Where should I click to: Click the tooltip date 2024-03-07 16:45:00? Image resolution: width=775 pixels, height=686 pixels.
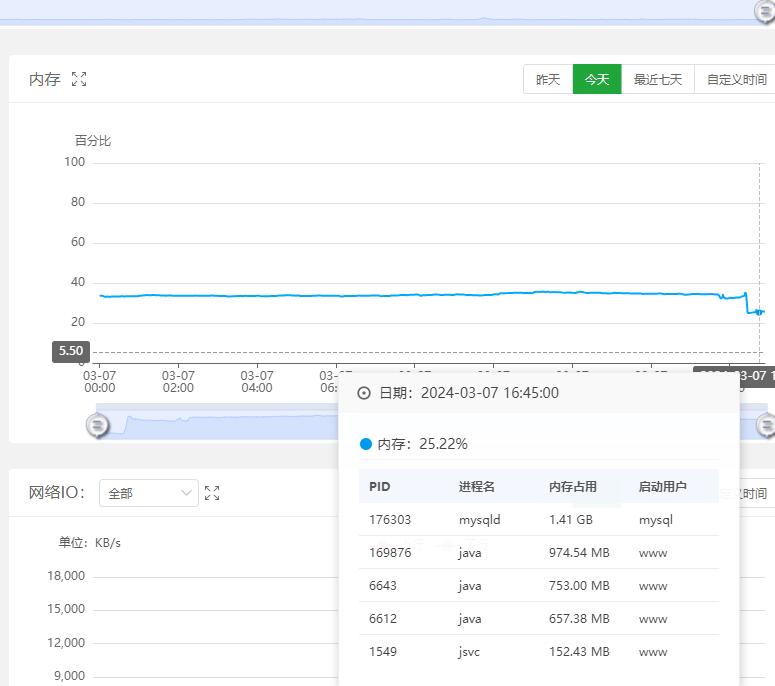489,393
